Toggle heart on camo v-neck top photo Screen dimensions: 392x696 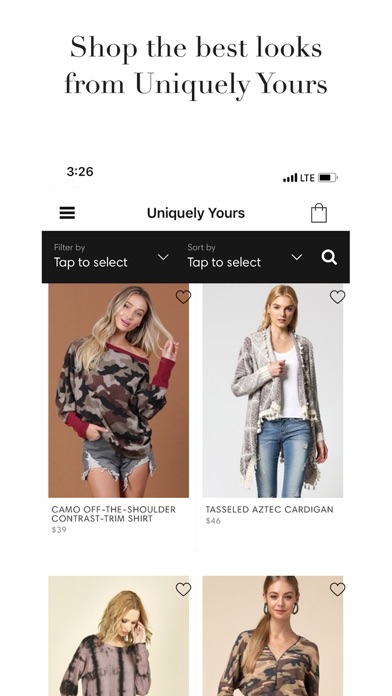pyautogui.click(x=337, y=589)
